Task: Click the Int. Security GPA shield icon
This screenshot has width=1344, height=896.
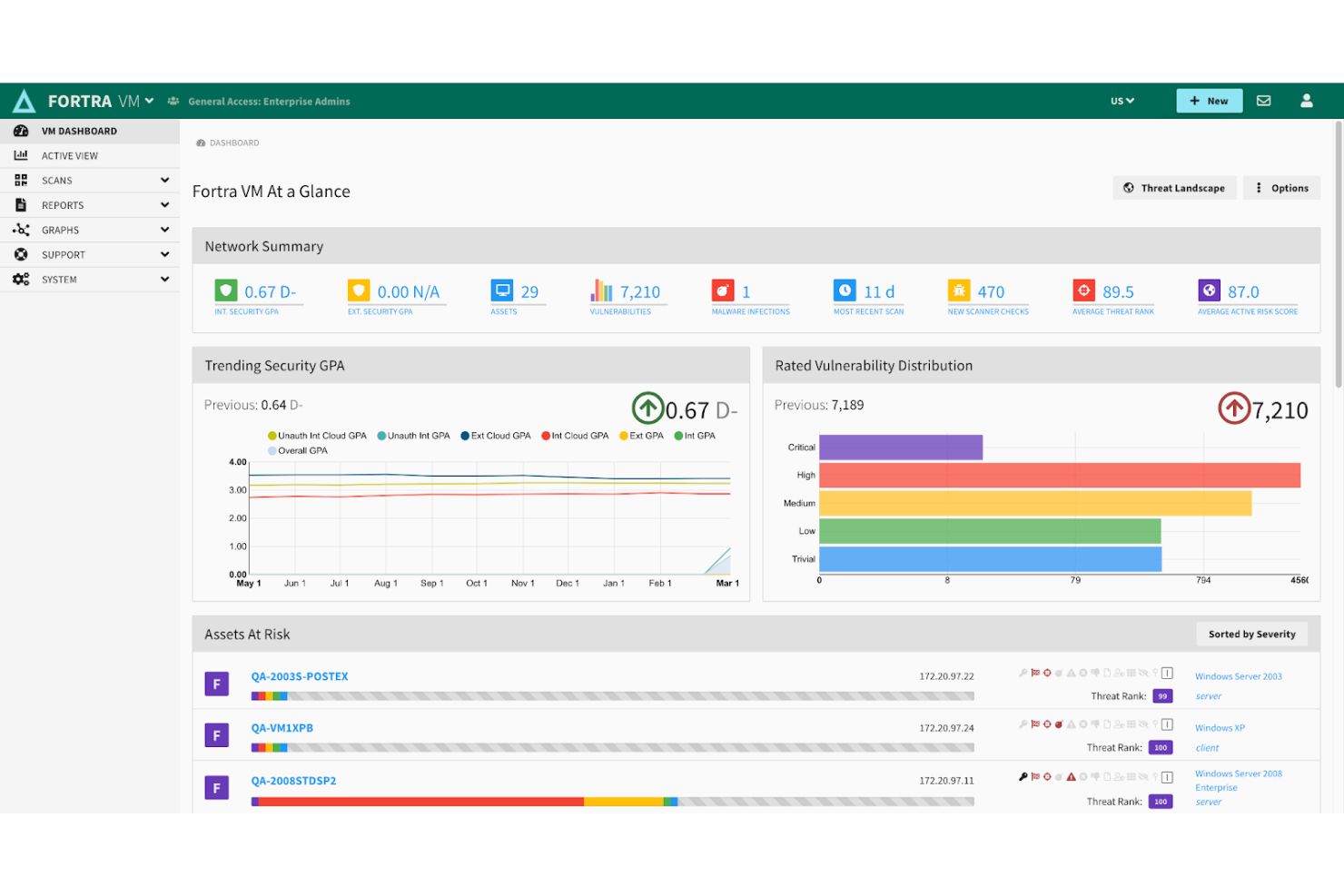Action: pos(226,290)
